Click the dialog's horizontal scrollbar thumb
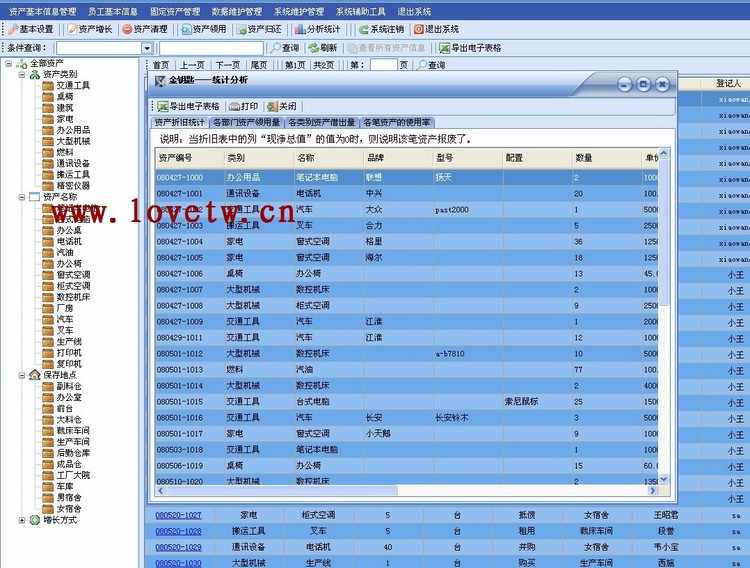This screenshot has width=750, height=568. (x=281, y=491)
